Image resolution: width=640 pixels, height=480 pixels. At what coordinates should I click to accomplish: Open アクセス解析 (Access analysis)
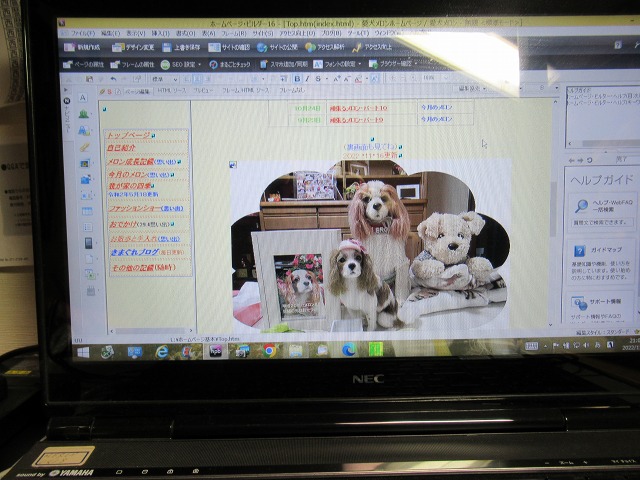coord(325,47)
